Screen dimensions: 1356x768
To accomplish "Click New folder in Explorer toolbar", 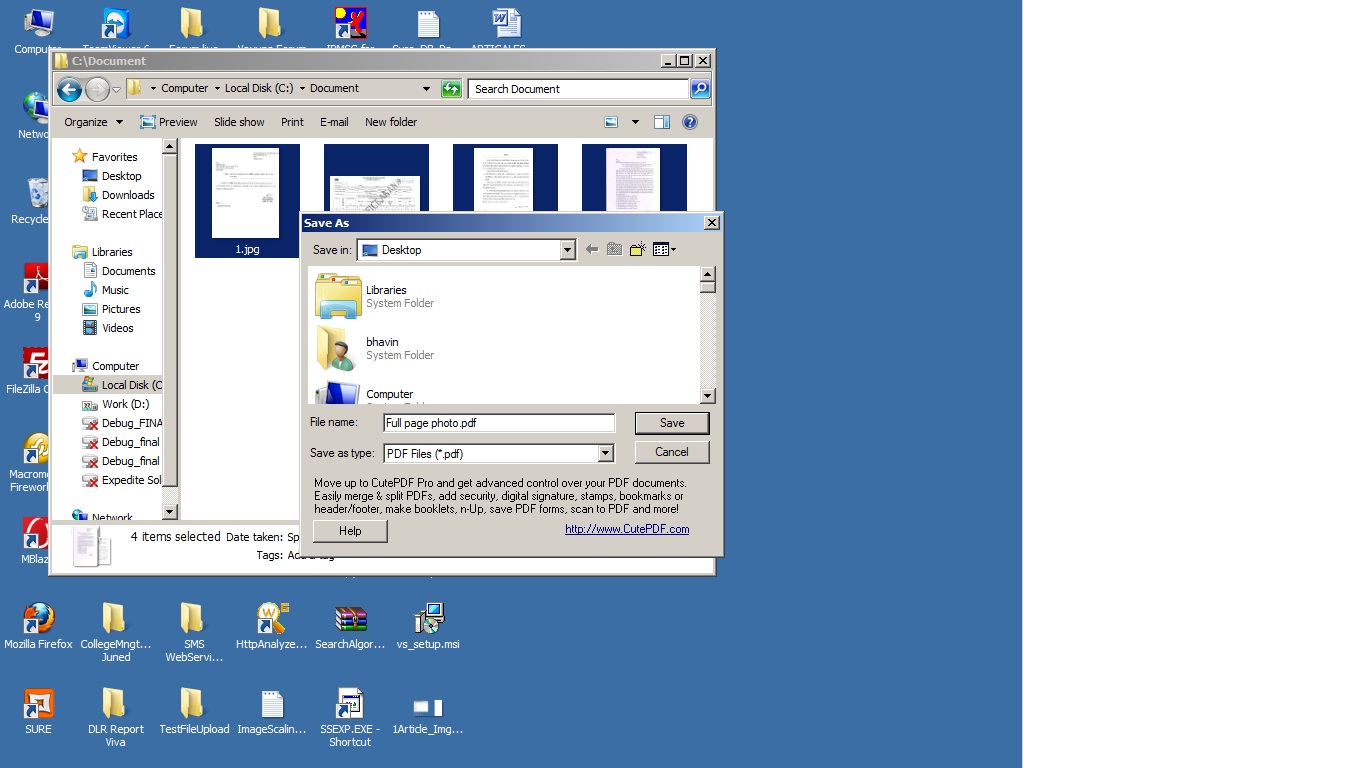I will pyautogui.click(x=391, y=122).
